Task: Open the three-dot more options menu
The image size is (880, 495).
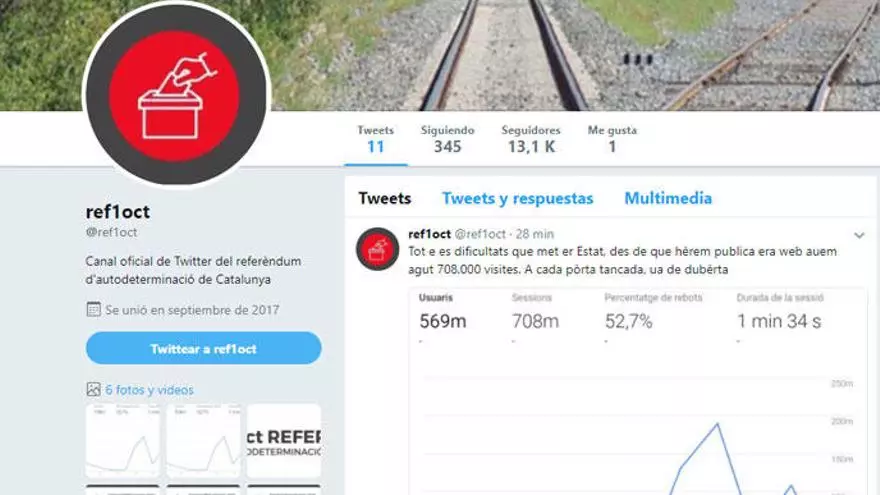Action: [638, 59]
